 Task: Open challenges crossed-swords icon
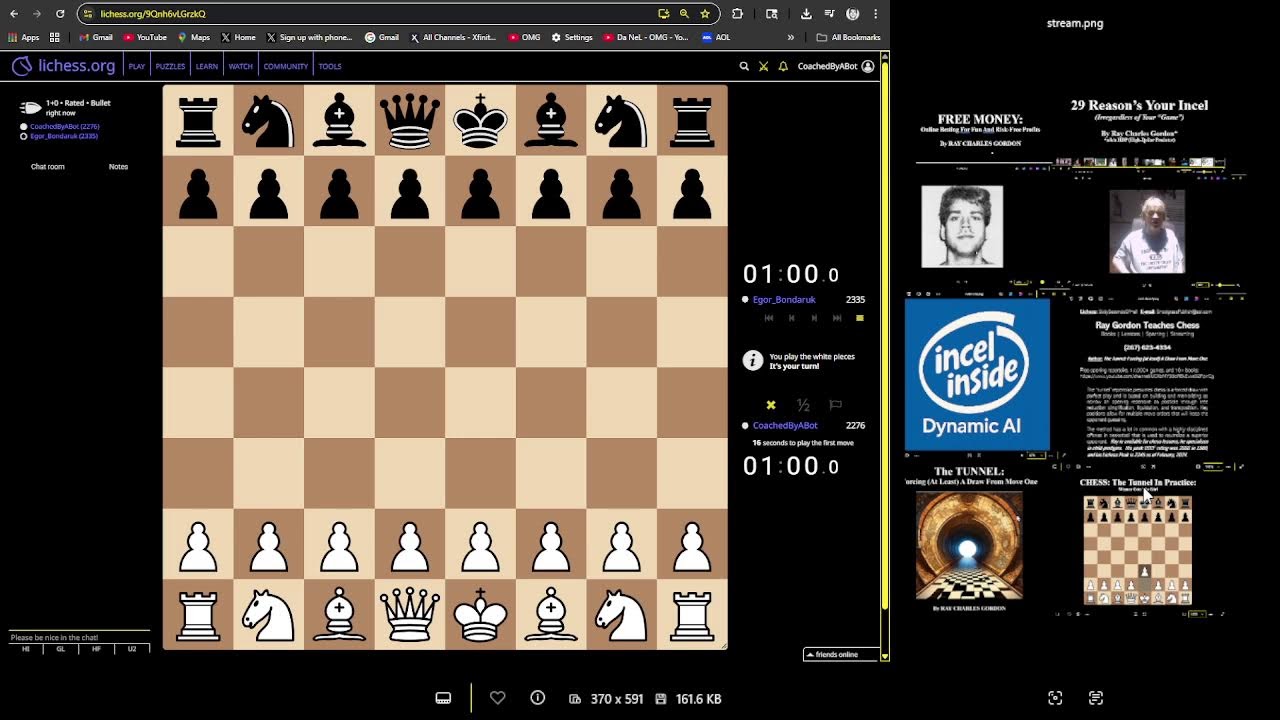click(x=763, y=66)
